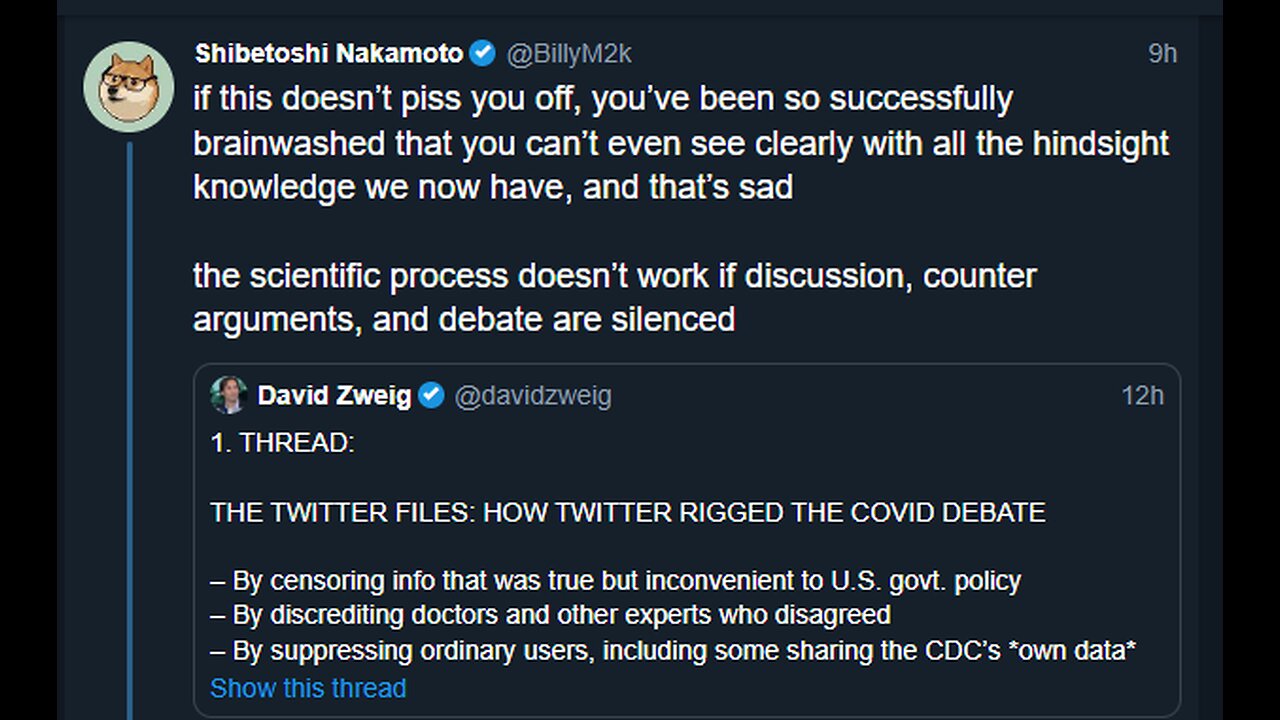Click Shibetoshi Nakamoto's blue verified badge
This screenshot has width=1280, height=720.
tap(483, 53)
